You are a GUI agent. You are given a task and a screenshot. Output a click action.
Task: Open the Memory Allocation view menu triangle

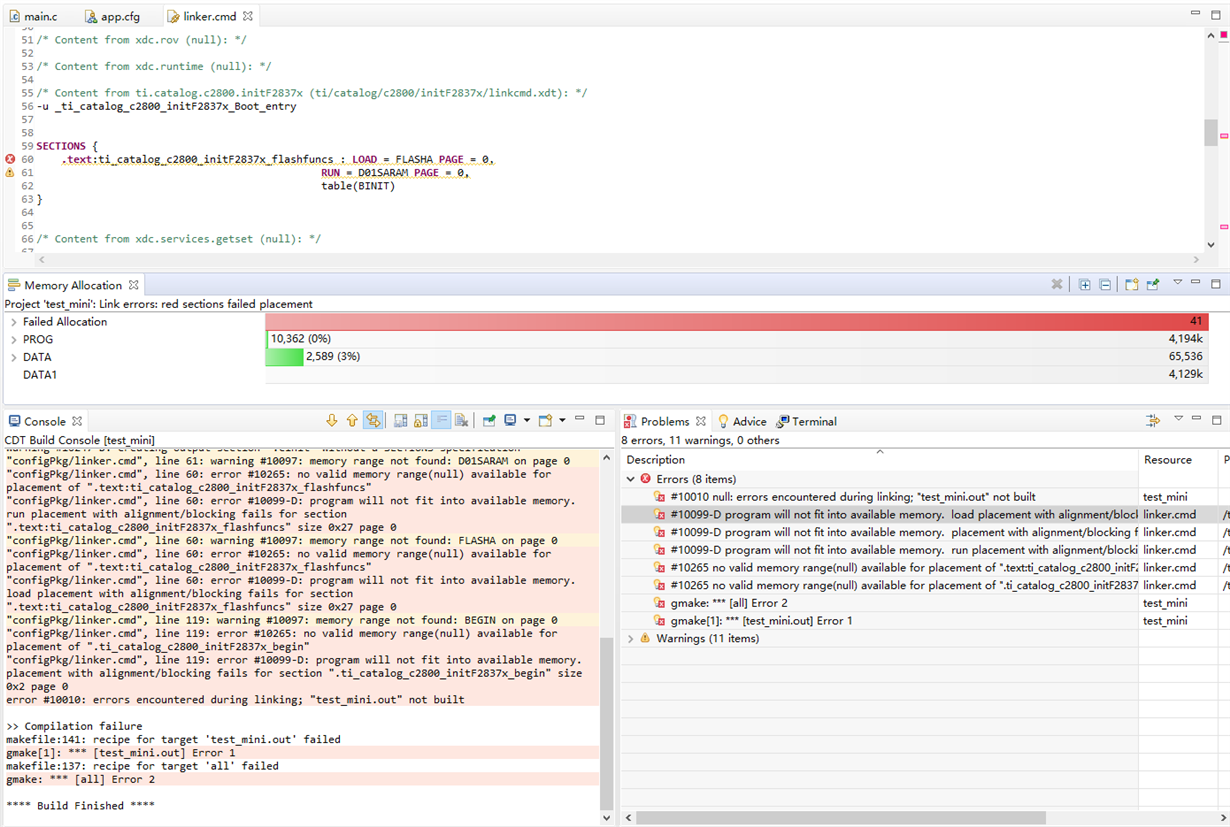[x=1178, y=283]
